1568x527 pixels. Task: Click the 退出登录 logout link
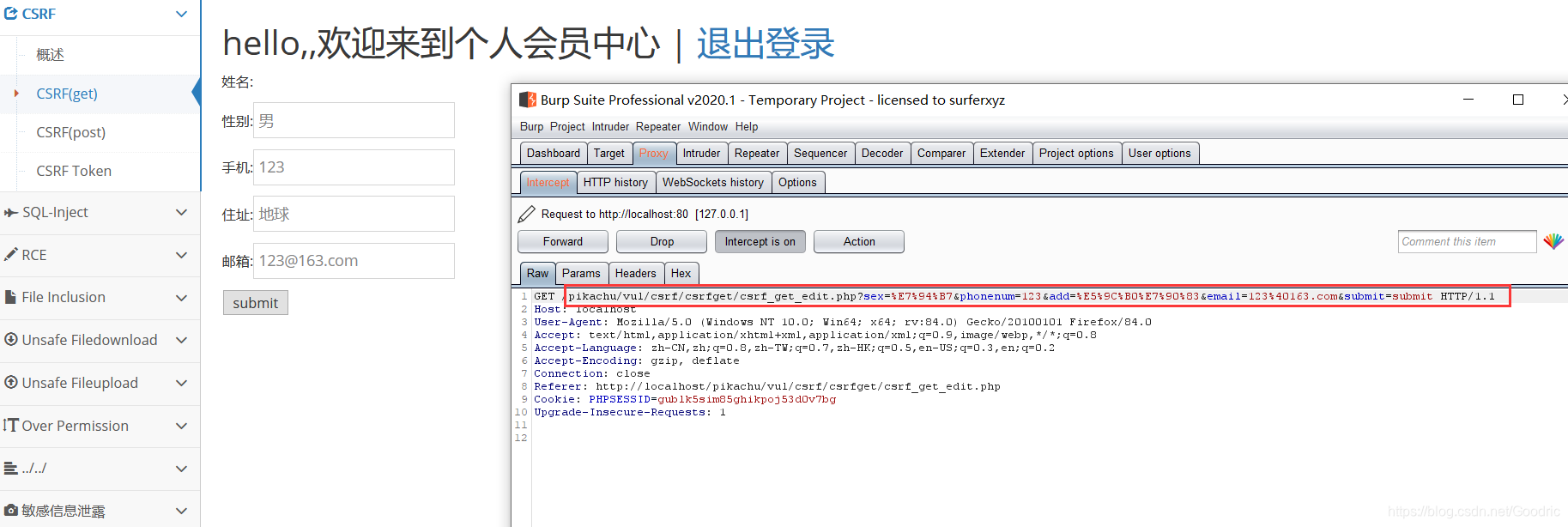coord(766,43)
